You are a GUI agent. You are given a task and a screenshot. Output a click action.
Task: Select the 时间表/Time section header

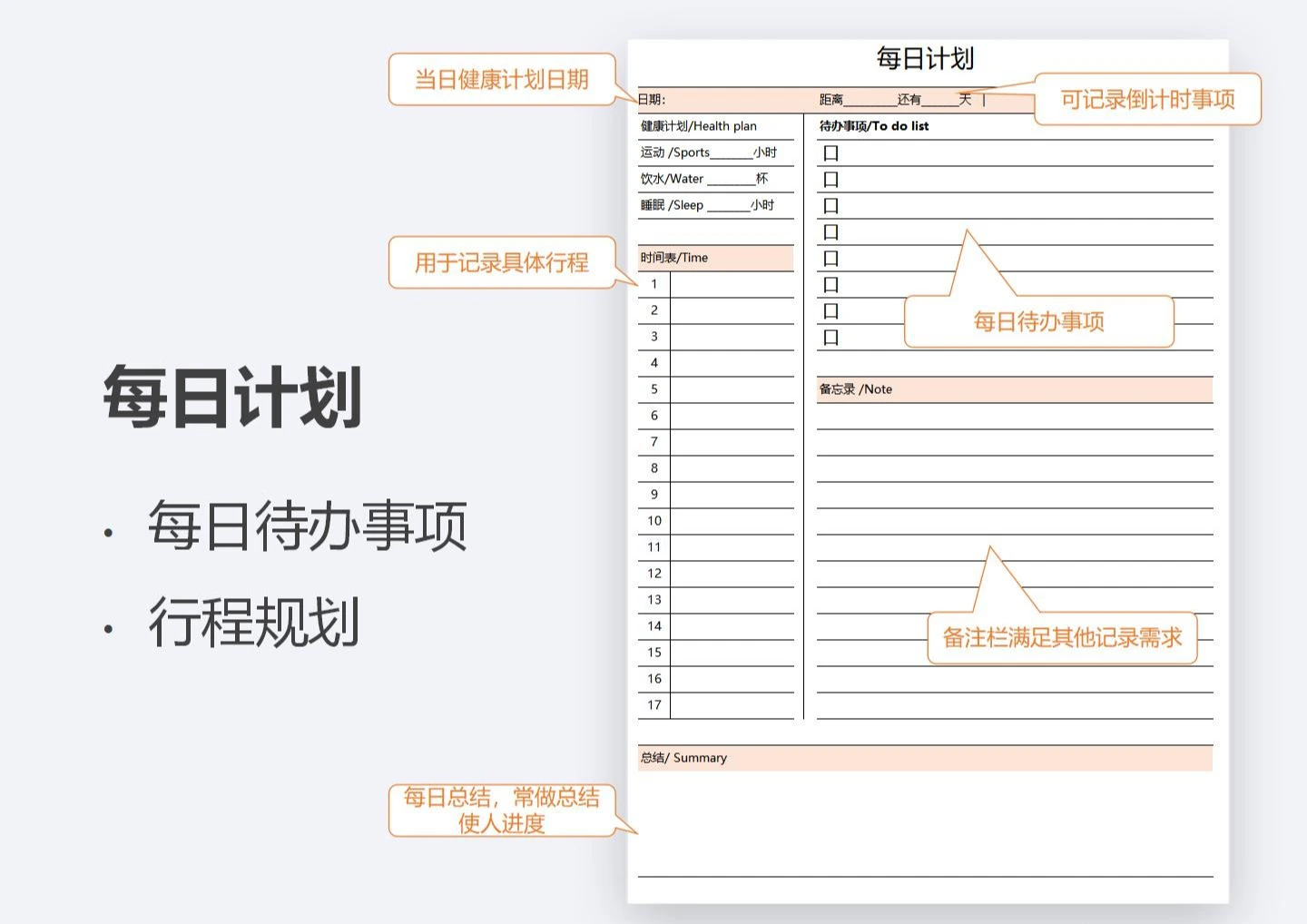coord(672,258)
